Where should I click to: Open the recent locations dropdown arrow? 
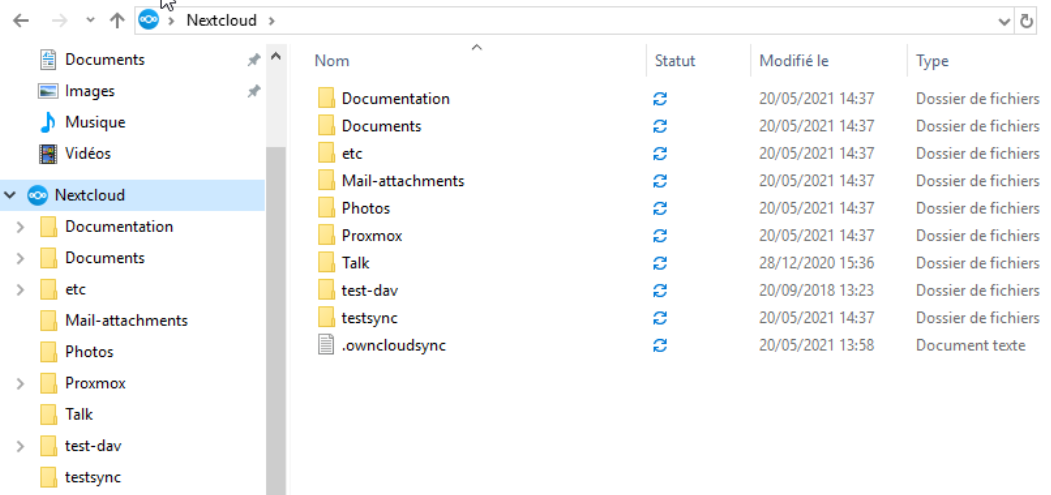point(89,20)
